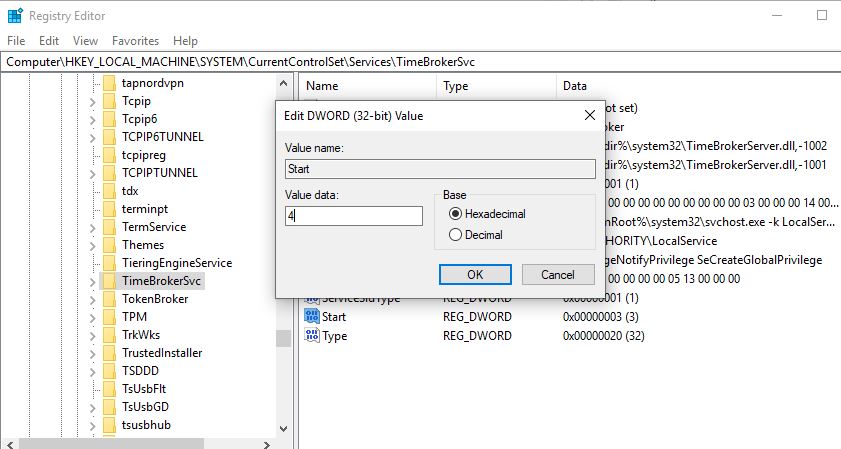Click the Registry Editor app icon in title bar
Viewport: 841px width, 449px height.
click(x=14, y=15)
